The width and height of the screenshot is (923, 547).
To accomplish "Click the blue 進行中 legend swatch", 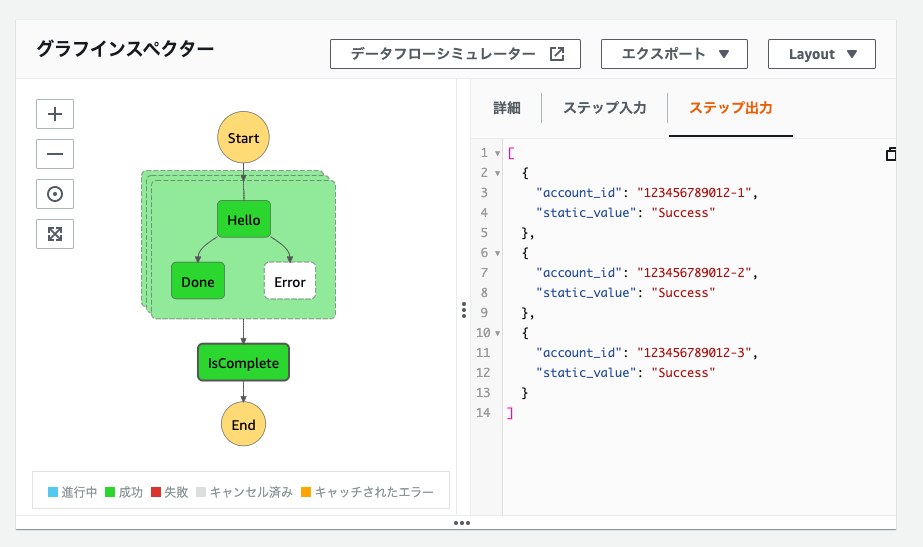I will (53, 492).
